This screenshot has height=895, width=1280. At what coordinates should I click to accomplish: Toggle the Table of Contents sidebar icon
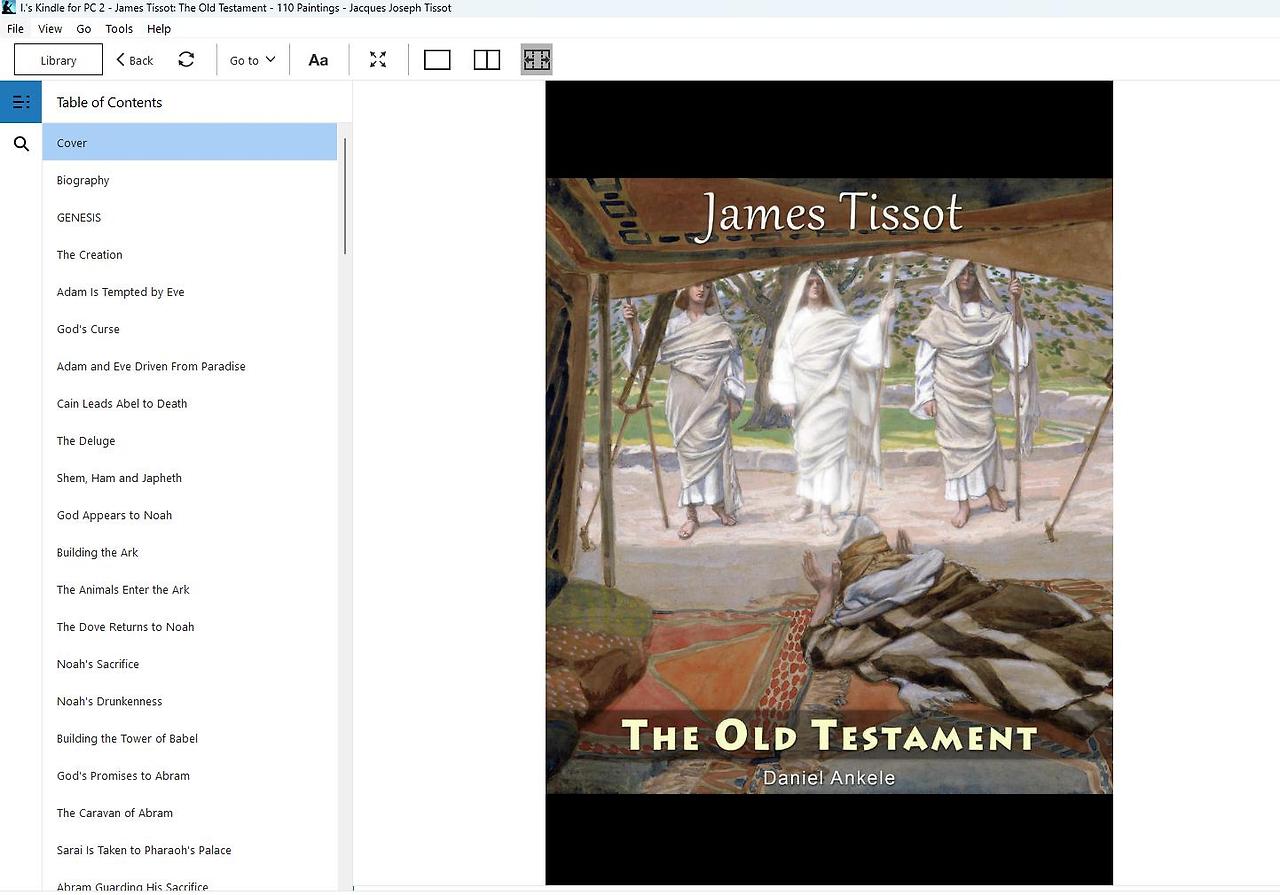click(x=21, y=102)
